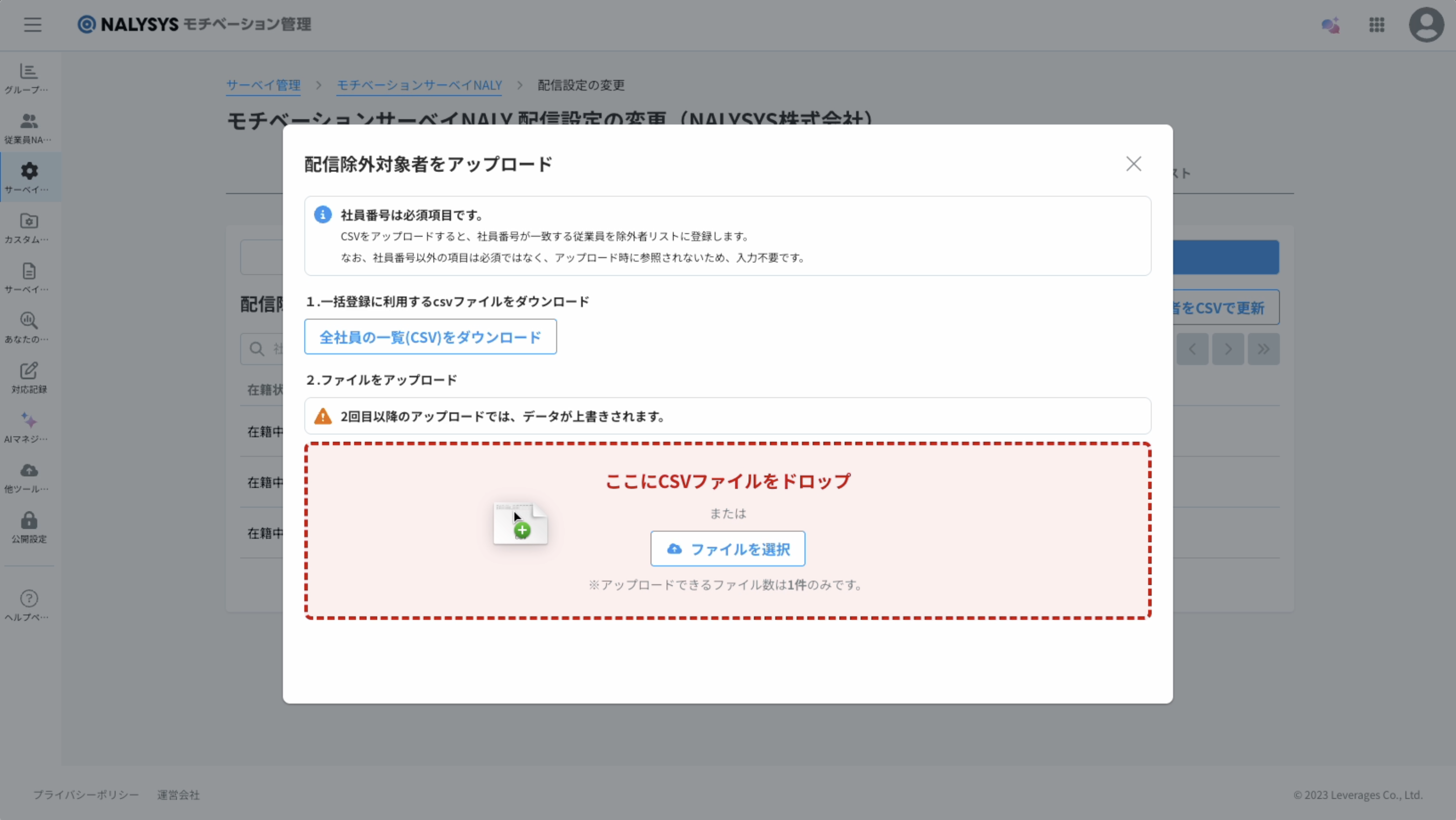Click the upload limit note text

coord(727,585)
